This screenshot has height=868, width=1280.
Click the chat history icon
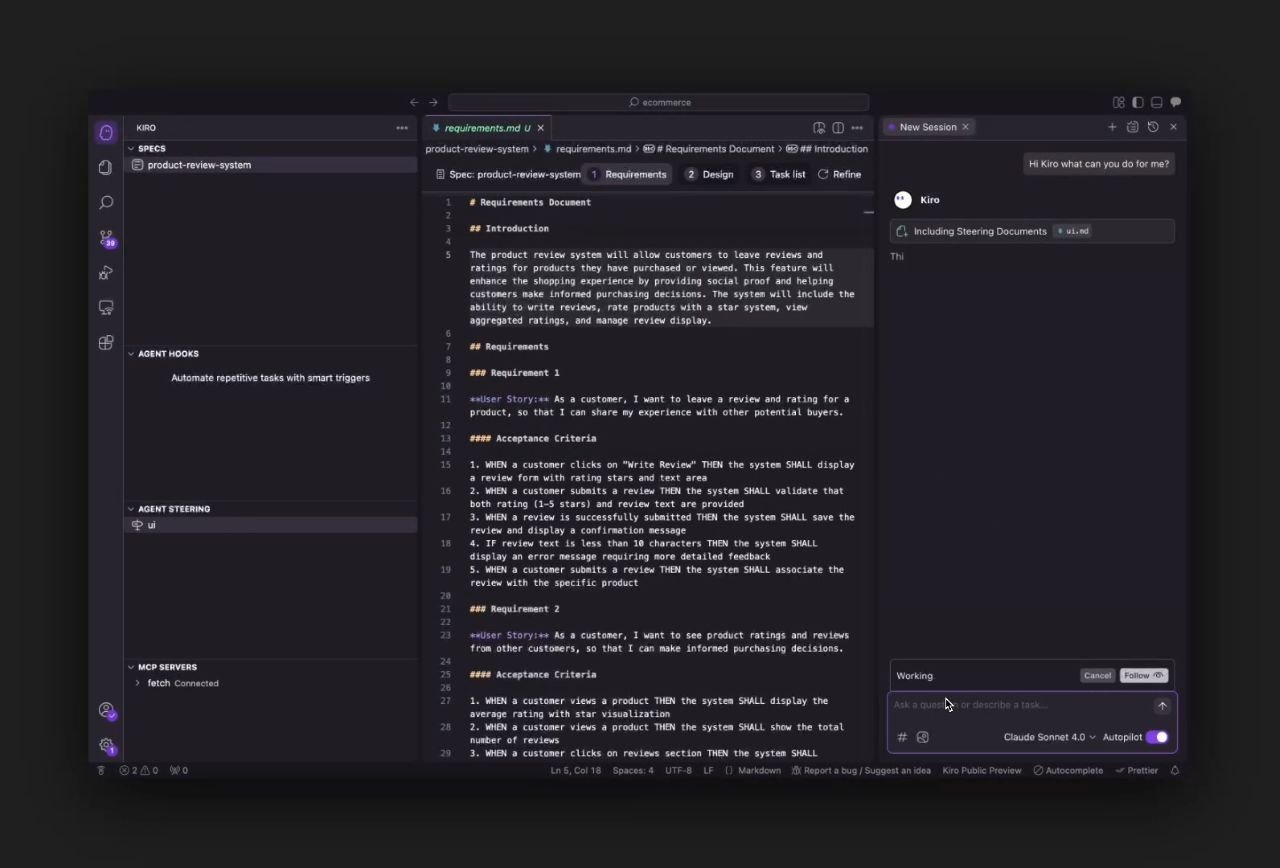(x=1153, y=127)
